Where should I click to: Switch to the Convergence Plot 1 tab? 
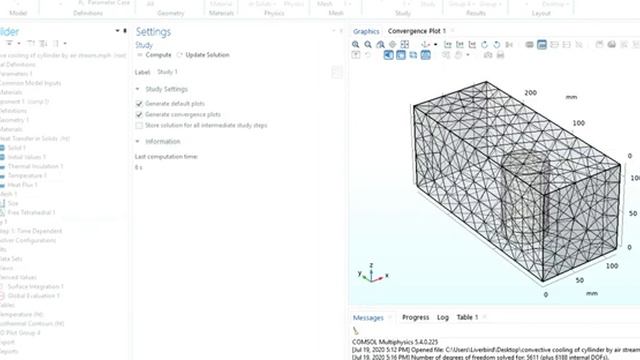416,31
